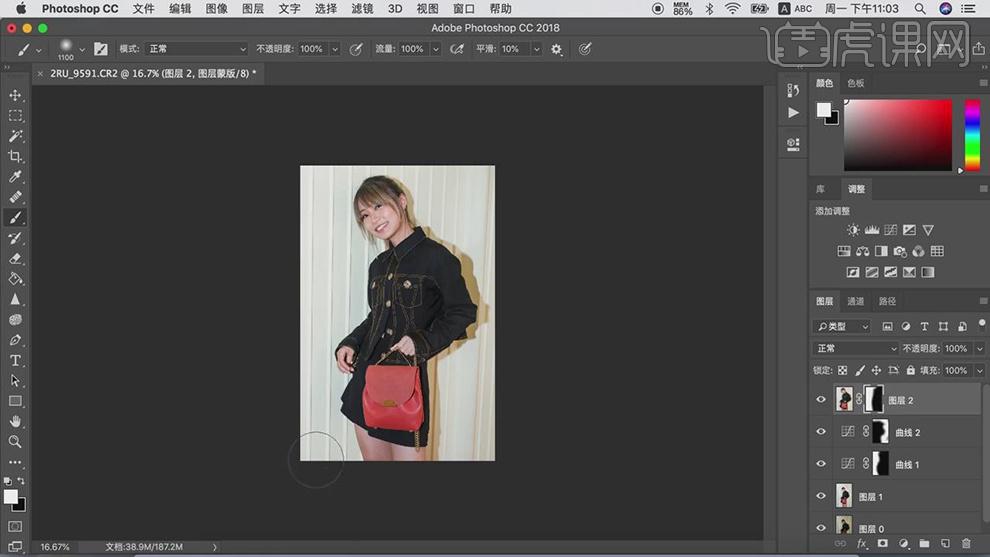Select the Hand tool

tap(15, 421)
